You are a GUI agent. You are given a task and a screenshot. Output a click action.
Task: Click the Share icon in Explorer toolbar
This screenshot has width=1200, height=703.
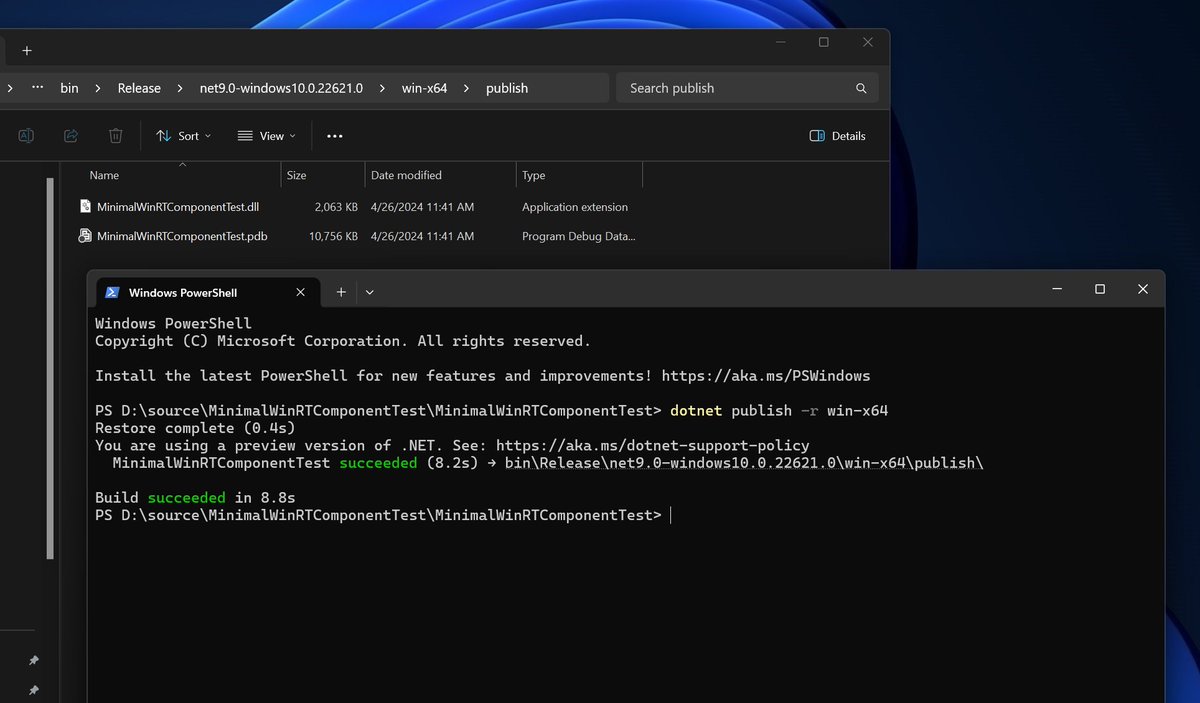pyautogui.click(x=71, y=136)
